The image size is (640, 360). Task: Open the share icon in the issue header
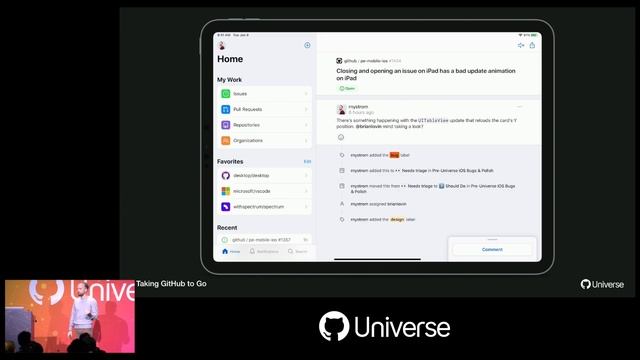(532, 45)
